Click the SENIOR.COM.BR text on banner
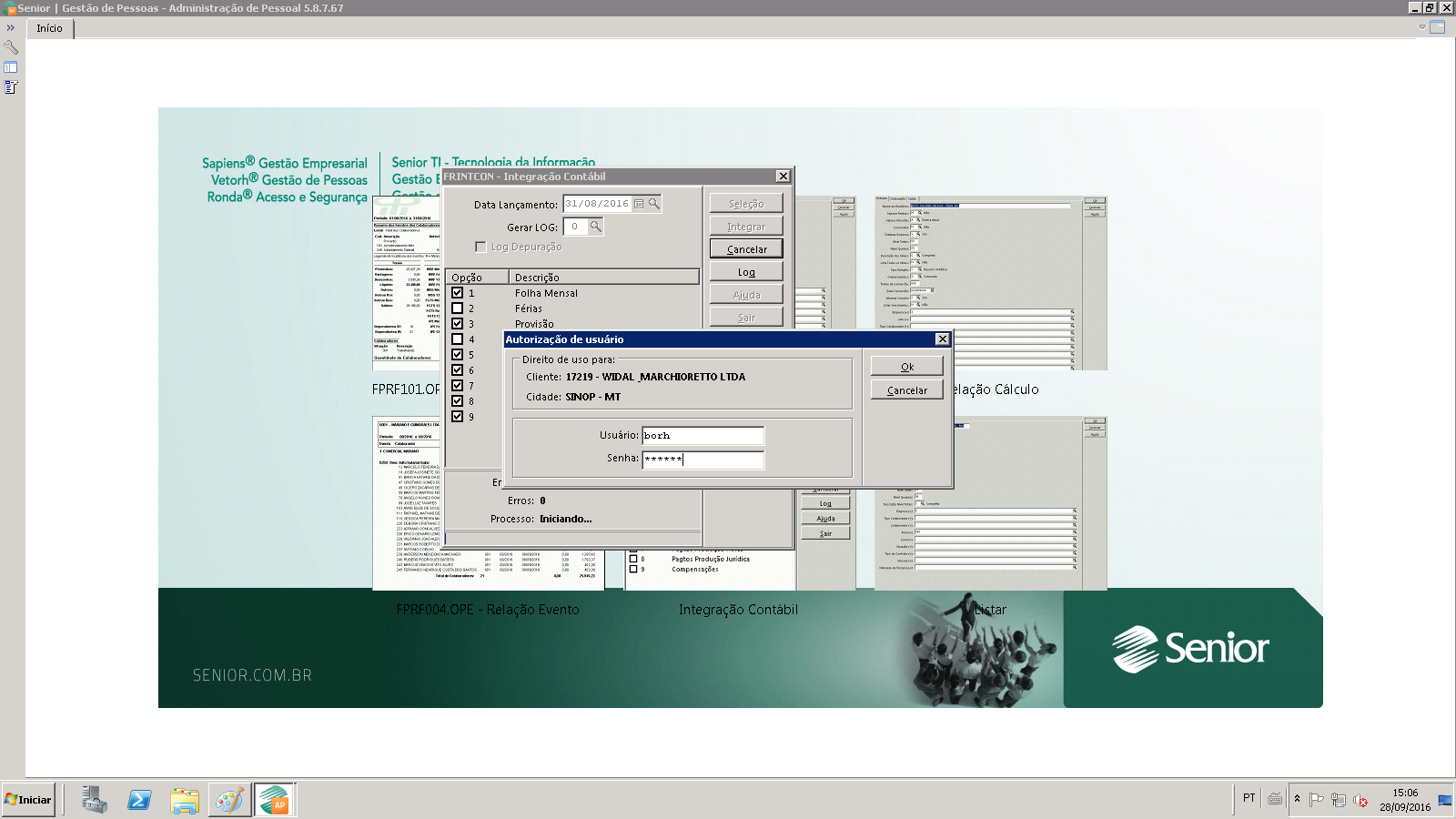 click(252, 675)
